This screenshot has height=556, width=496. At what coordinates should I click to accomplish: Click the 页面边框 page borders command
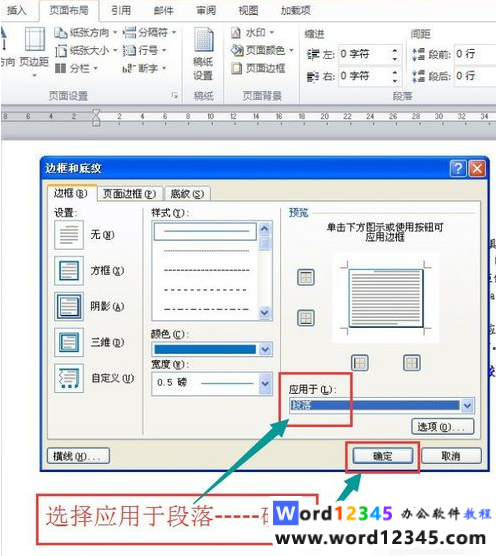tap(258, 68)
